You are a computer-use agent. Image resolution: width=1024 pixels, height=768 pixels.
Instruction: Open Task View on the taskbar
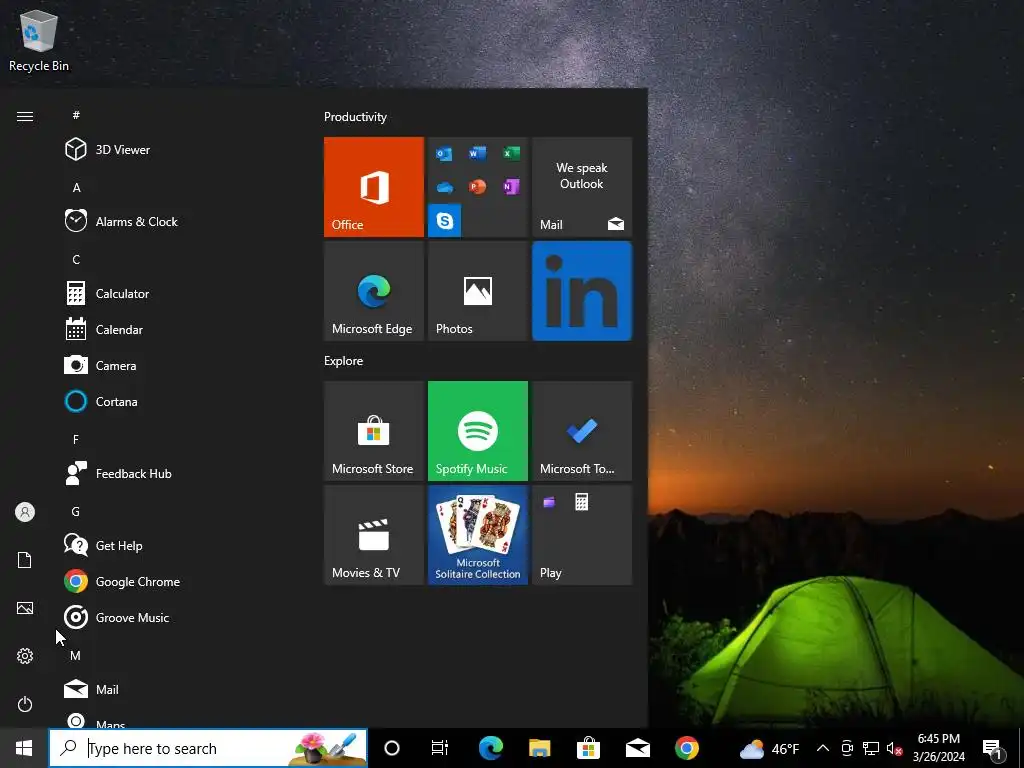pyautogui.click(x=440, y=748)
